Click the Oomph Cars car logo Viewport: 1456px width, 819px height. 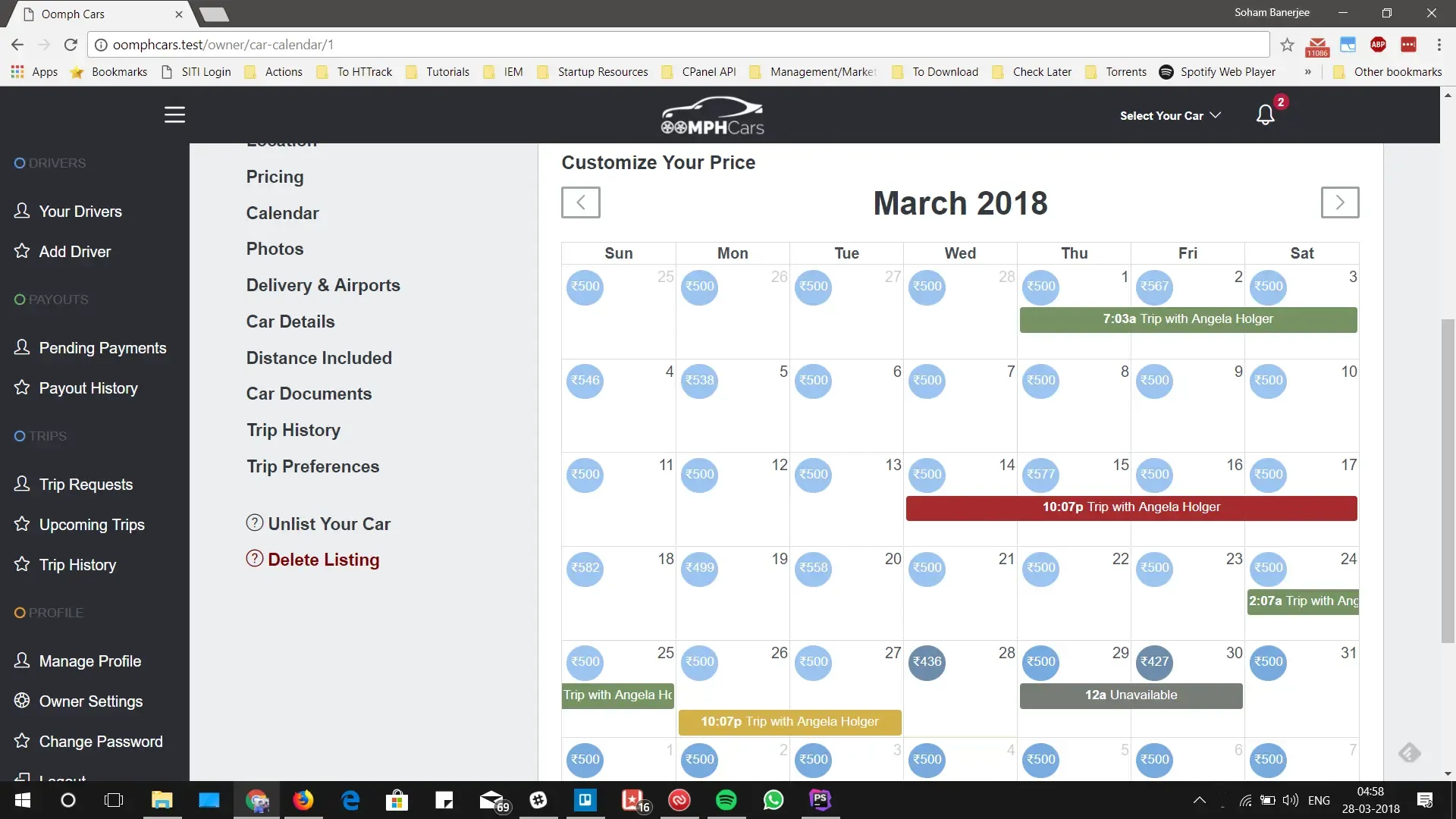pyautogui.click(x=711, y=115)
